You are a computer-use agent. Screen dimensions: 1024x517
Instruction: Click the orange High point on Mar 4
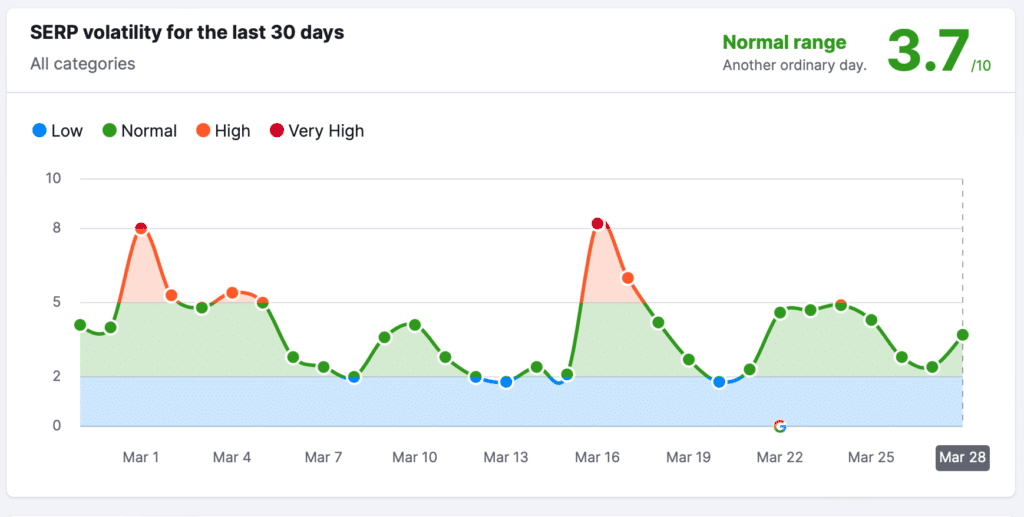232,293
